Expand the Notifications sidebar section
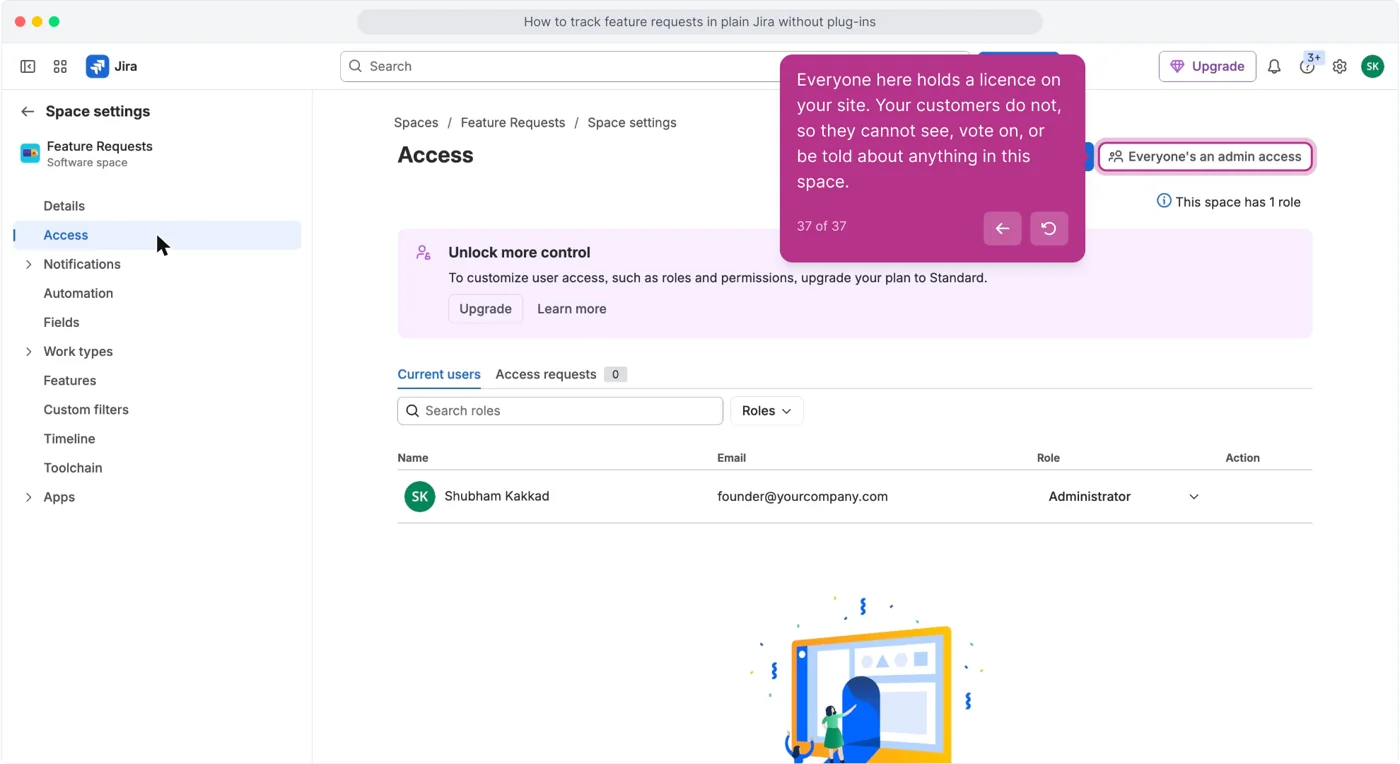The image size is (1400, 764). [x=28, y=265]
